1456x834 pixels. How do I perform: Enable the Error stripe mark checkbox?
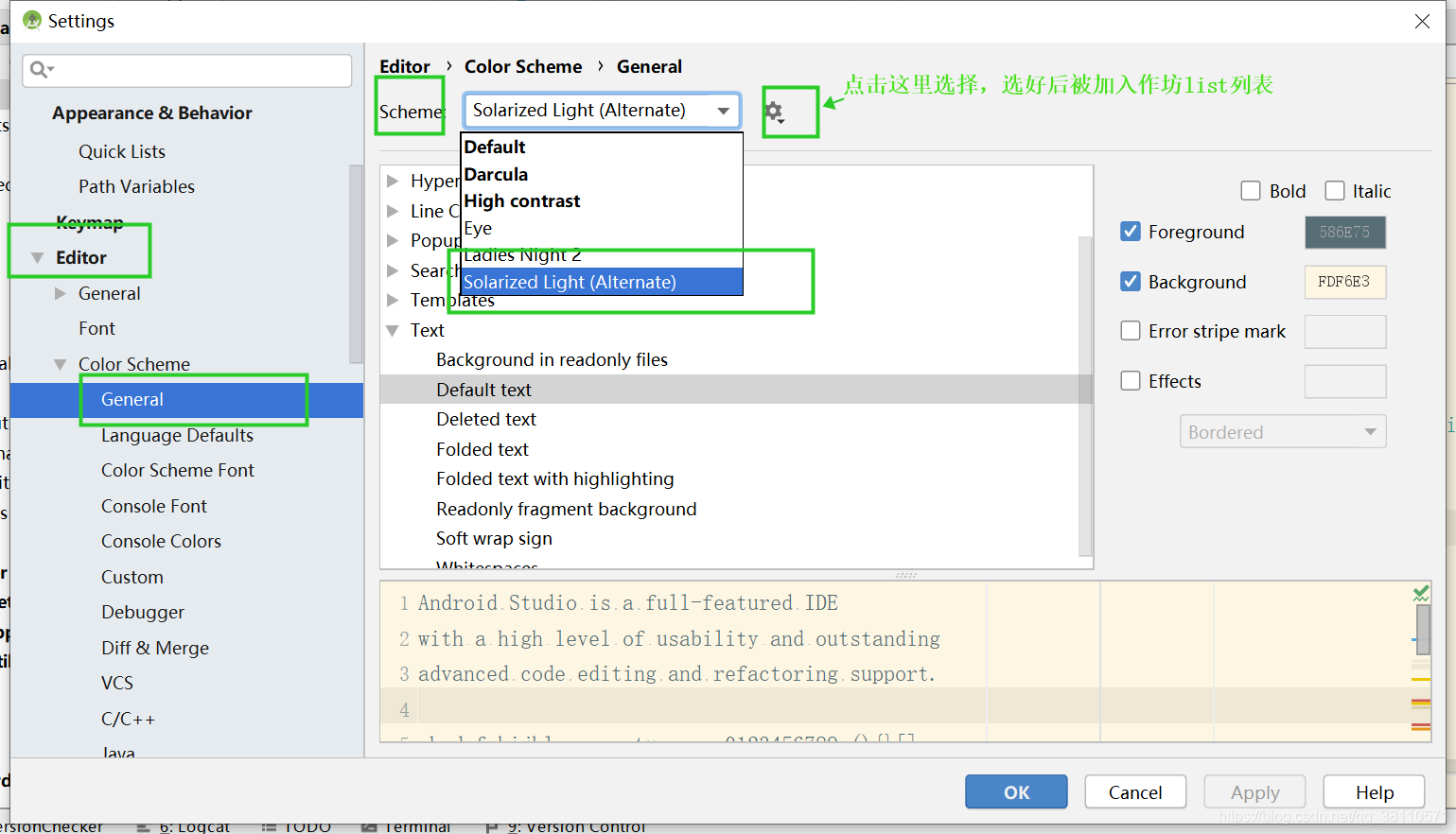(1131, 331)
